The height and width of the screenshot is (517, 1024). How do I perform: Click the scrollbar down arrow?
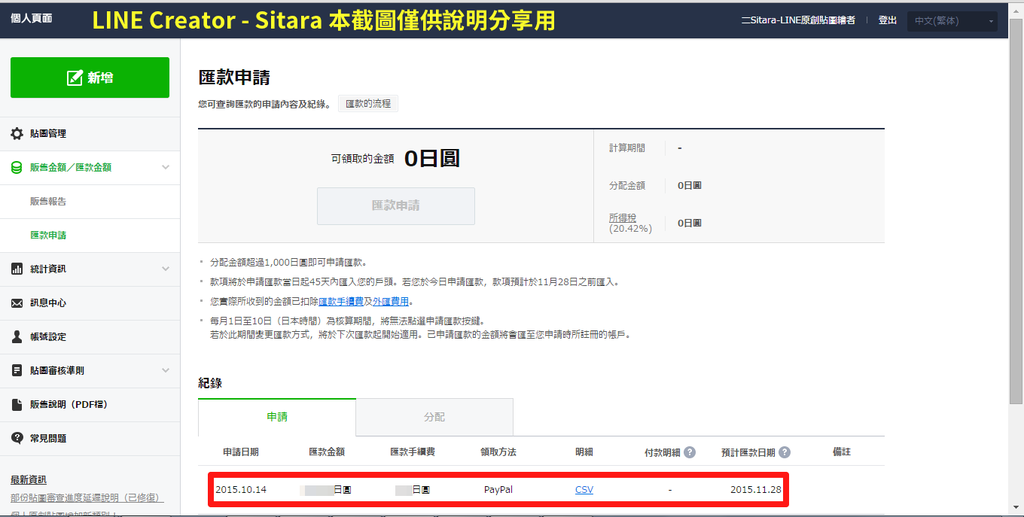click(x=1017, y=508)
